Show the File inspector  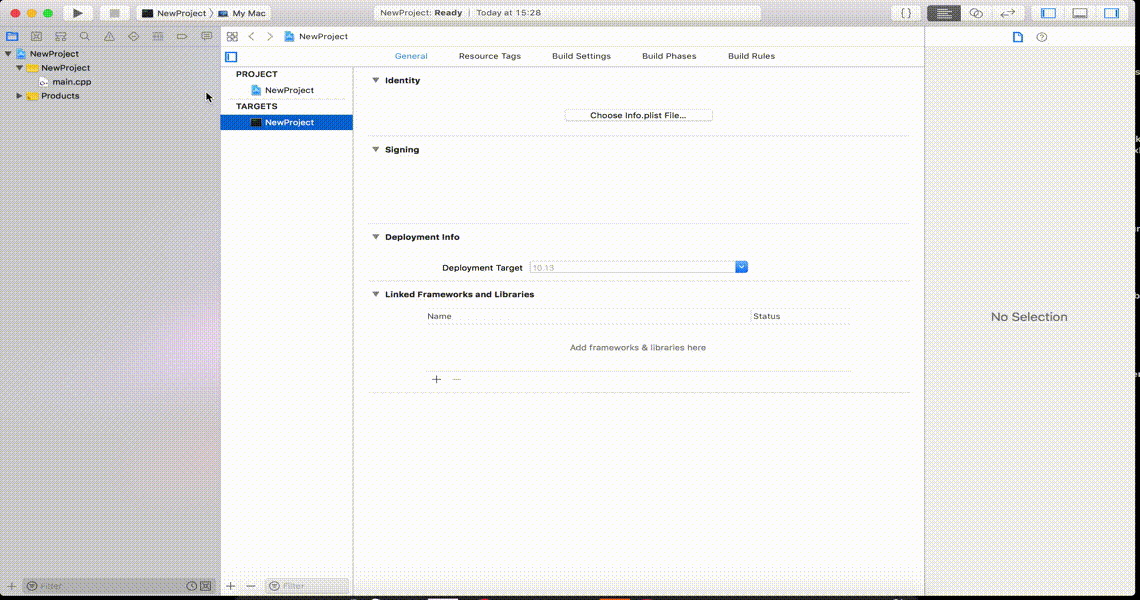pos(1018,37)
